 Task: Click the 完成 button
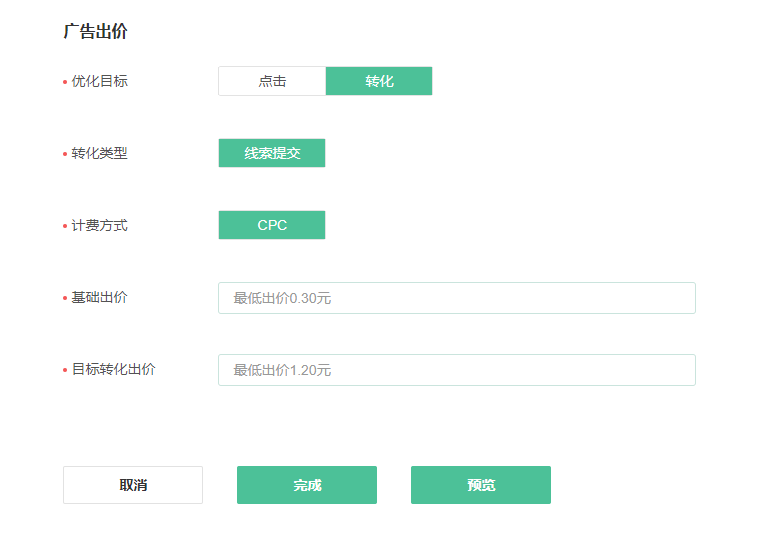[307, 485]
